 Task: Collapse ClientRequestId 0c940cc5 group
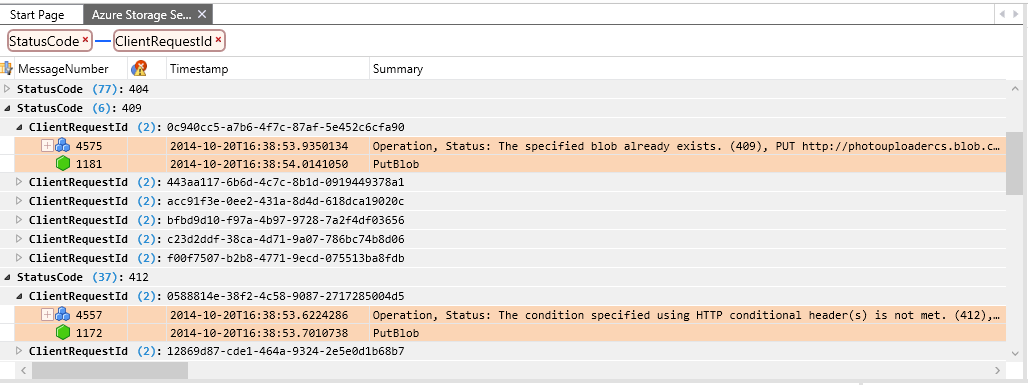tap(19, 127)
